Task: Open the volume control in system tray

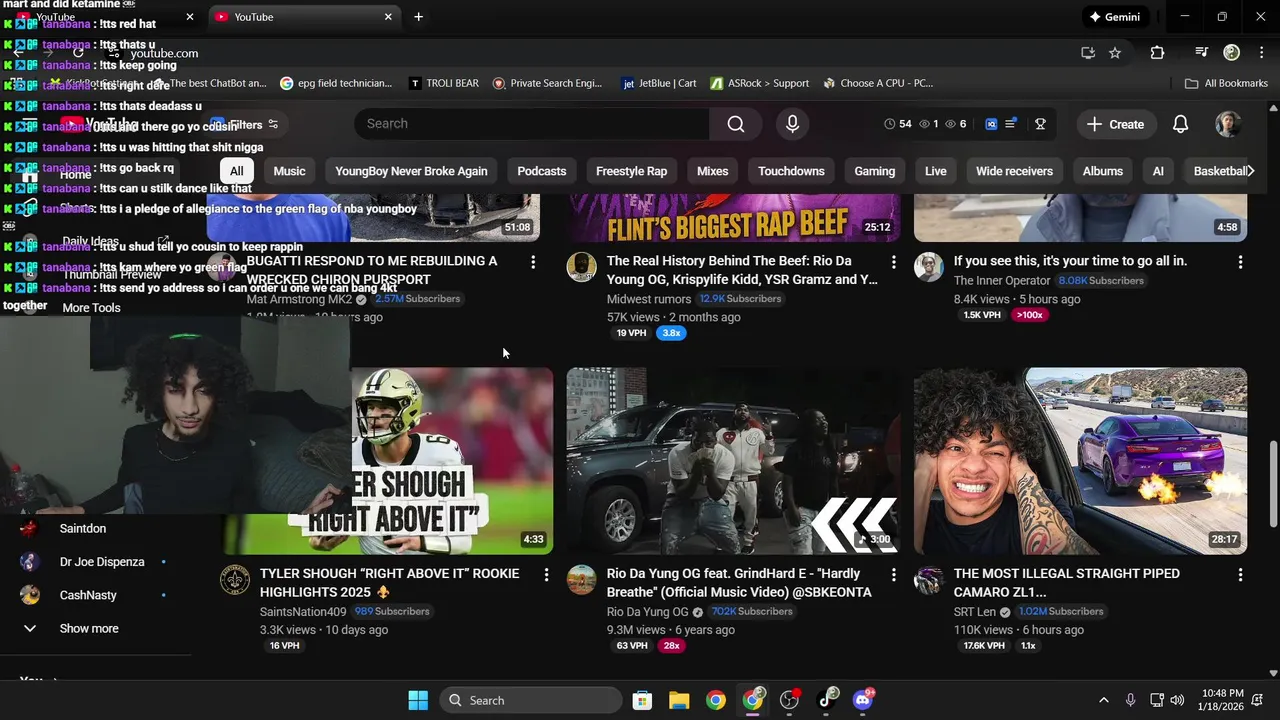Action: click(x=1177, y=700)
